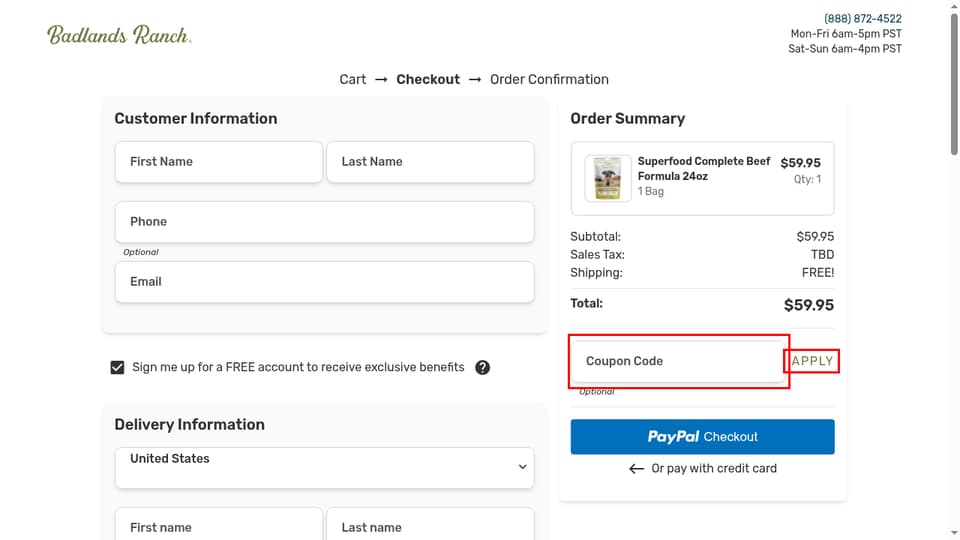Focus the customer First Name field
This screenshot has height=540, width=960.
(x=219, y=162)
